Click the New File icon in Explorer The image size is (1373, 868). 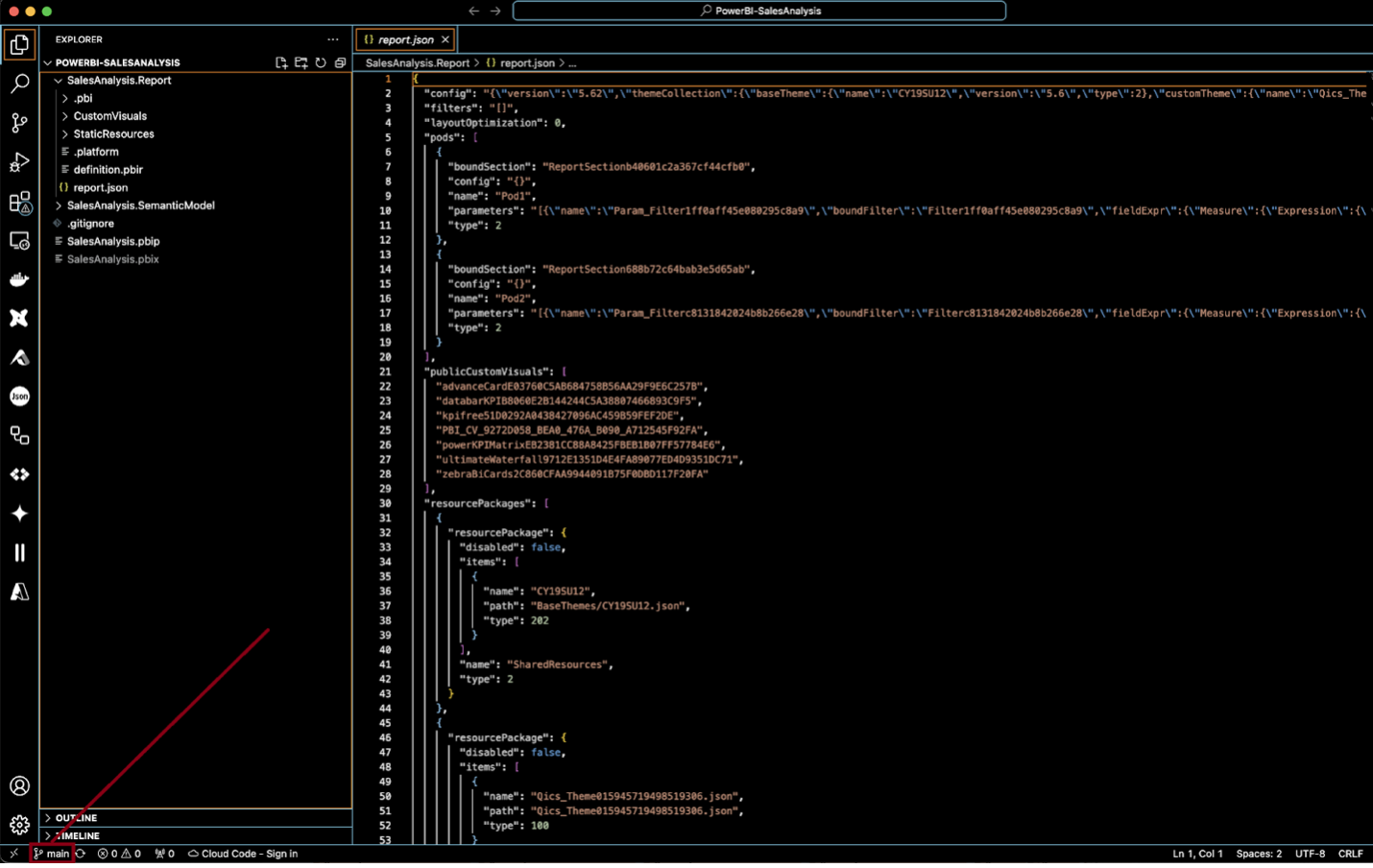[281, 62]
